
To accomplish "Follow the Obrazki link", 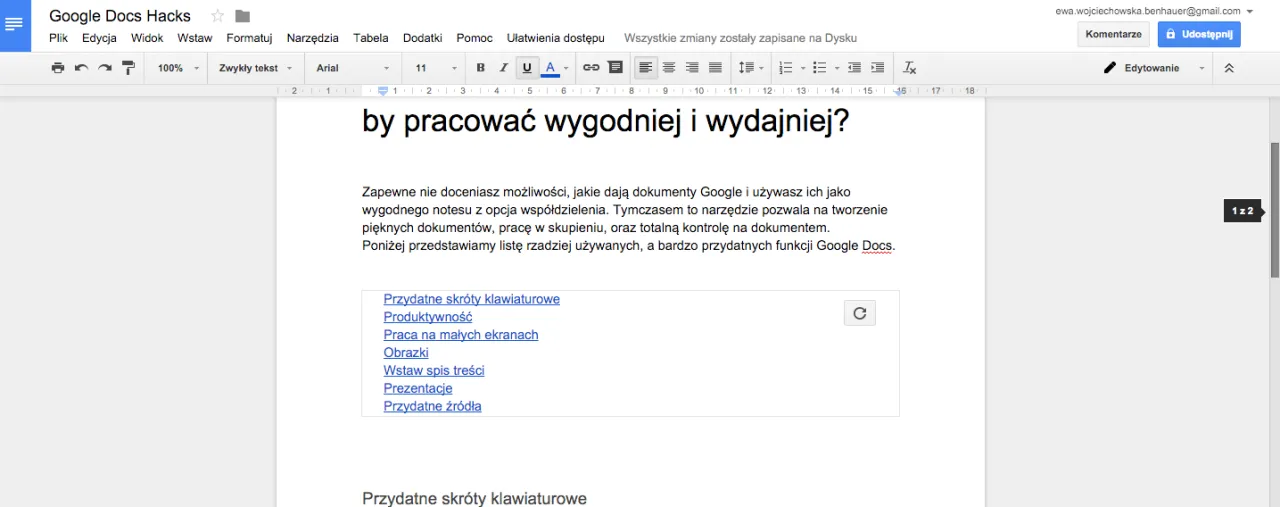I will (x=406, y=353).
